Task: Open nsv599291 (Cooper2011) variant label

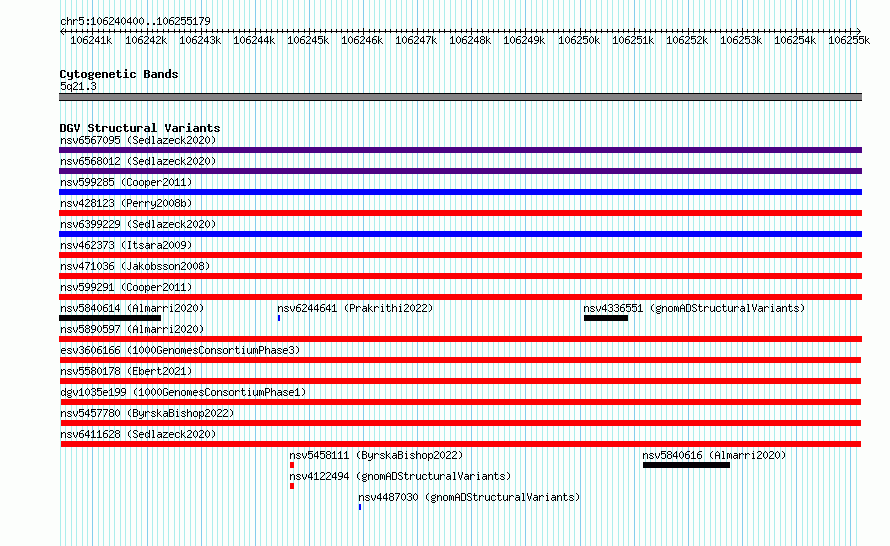Action: pos(126,287)
